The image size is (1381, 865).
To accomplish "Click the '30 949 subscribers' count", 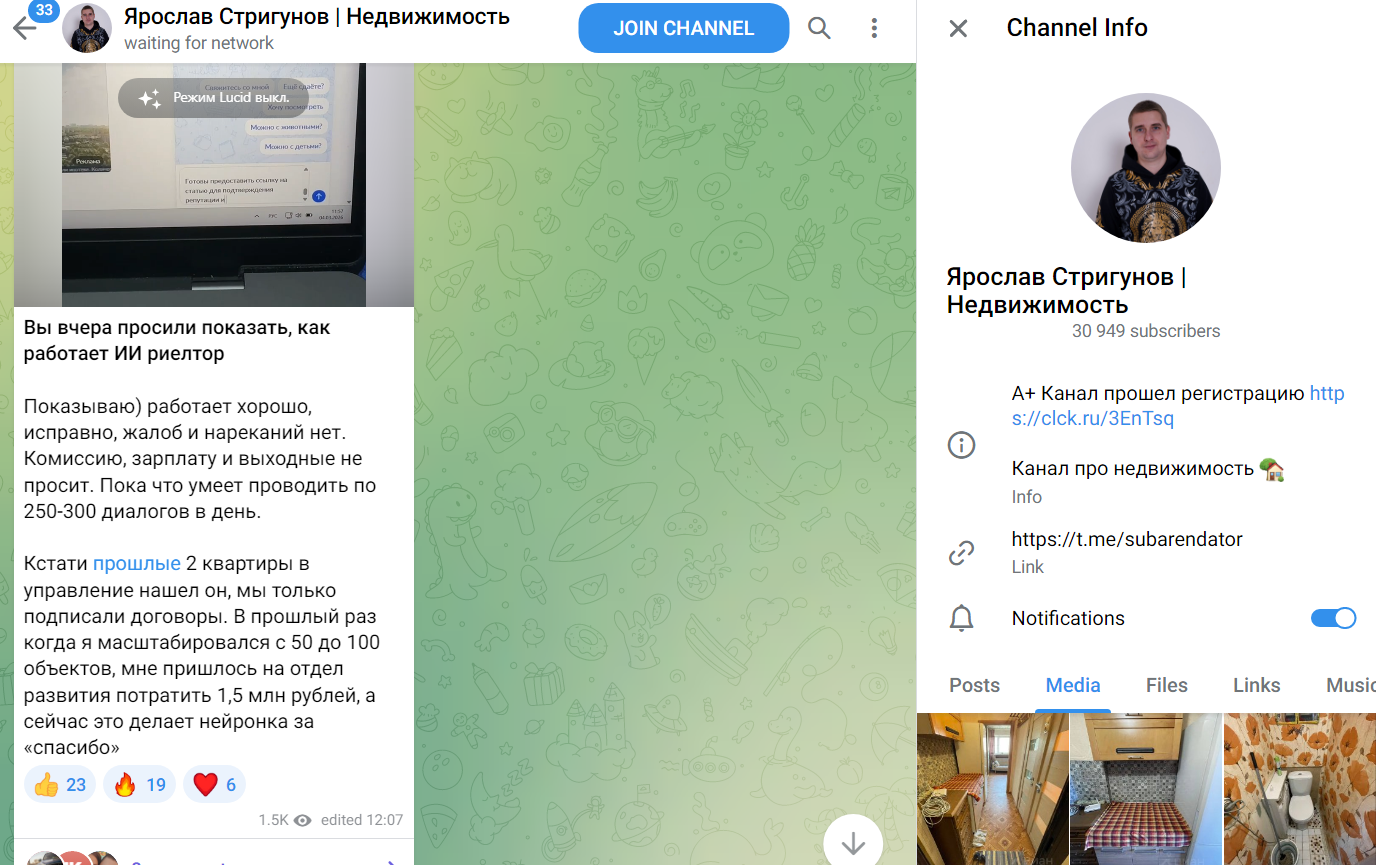I will tap(1146, 331).
